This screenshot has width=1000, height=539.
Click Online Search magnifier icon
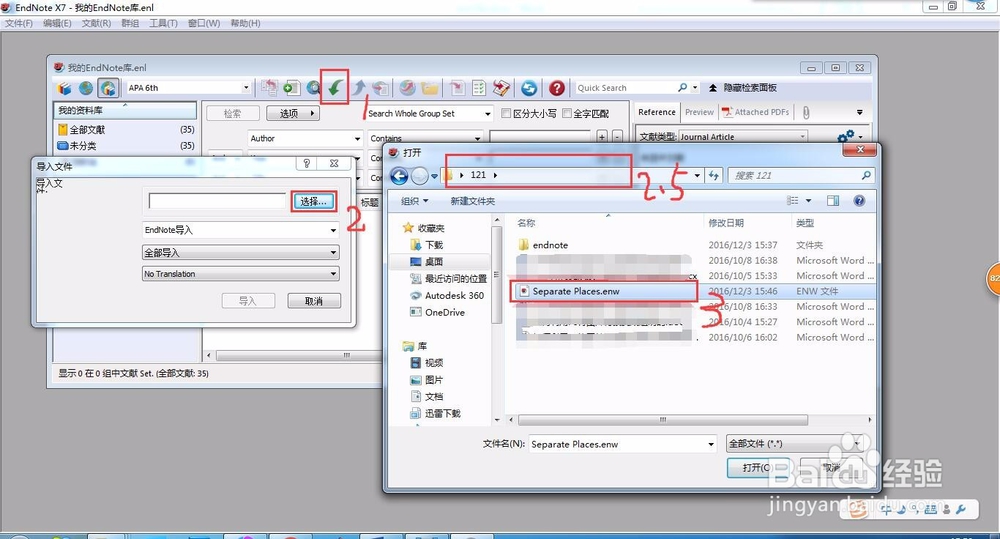tap(313, 88)
